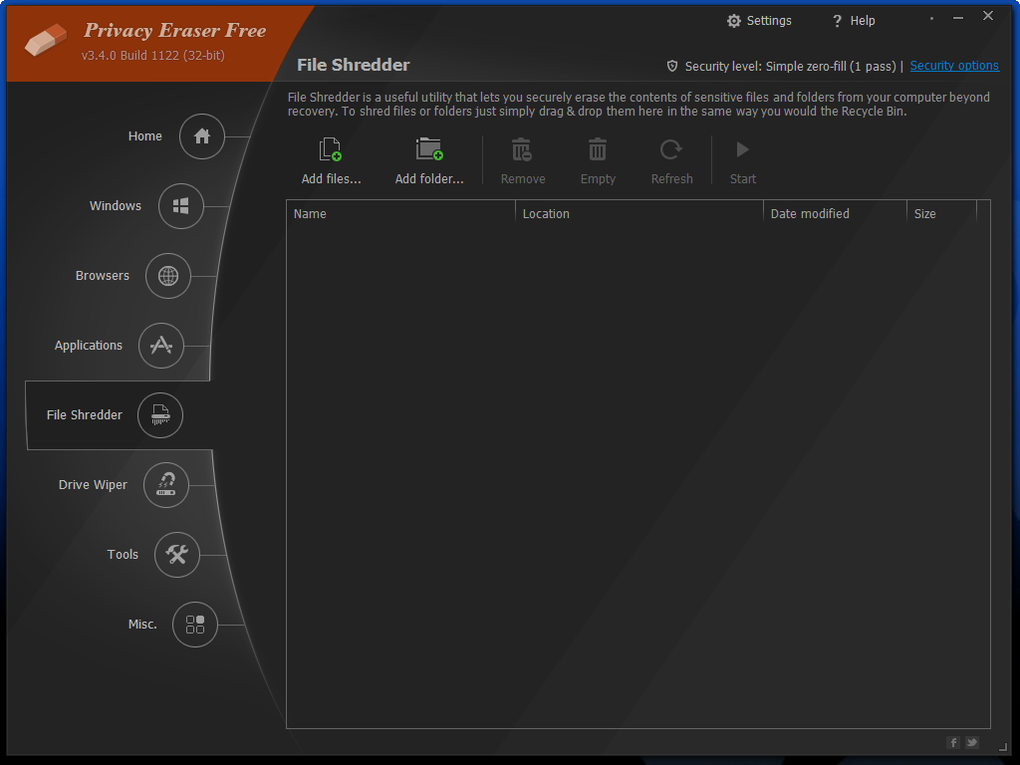
Task: Go to the Applications menu label
Action: click(x=88, y=345)
